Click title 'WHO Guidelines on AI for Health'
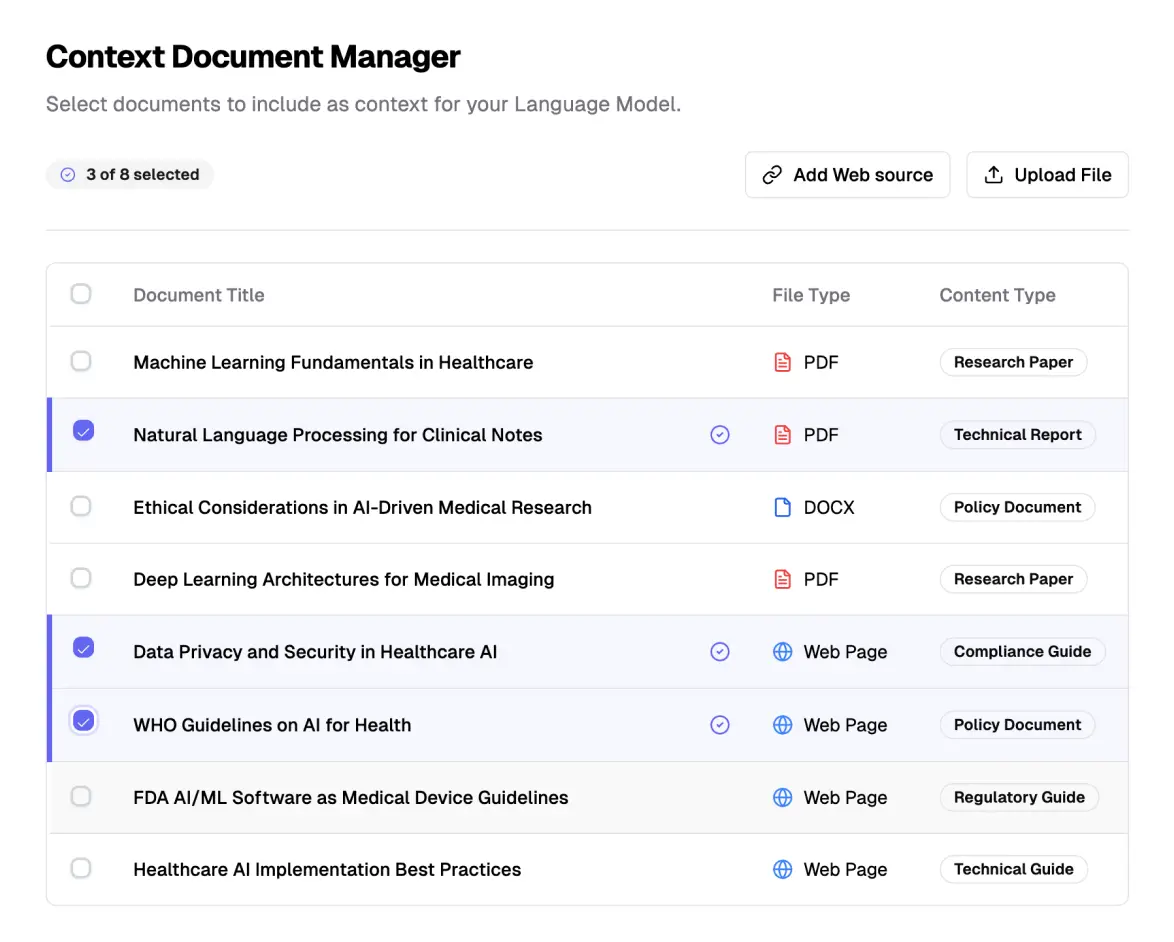The width and height of the screenshot is (1174, 942). pos(272,725)
